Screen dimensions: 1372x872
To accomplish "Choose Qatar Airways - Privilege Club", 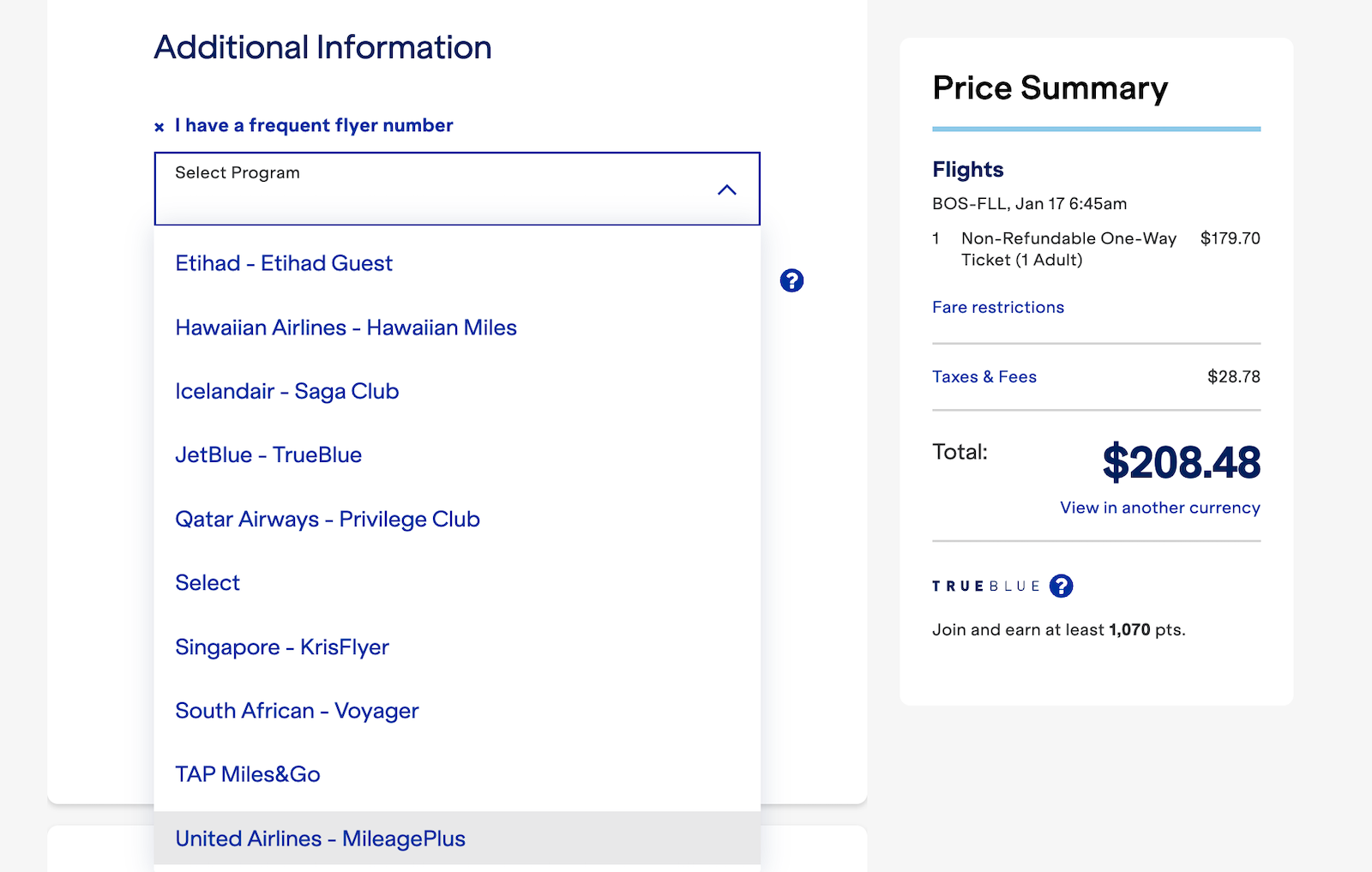I will (x=327, y=519).
